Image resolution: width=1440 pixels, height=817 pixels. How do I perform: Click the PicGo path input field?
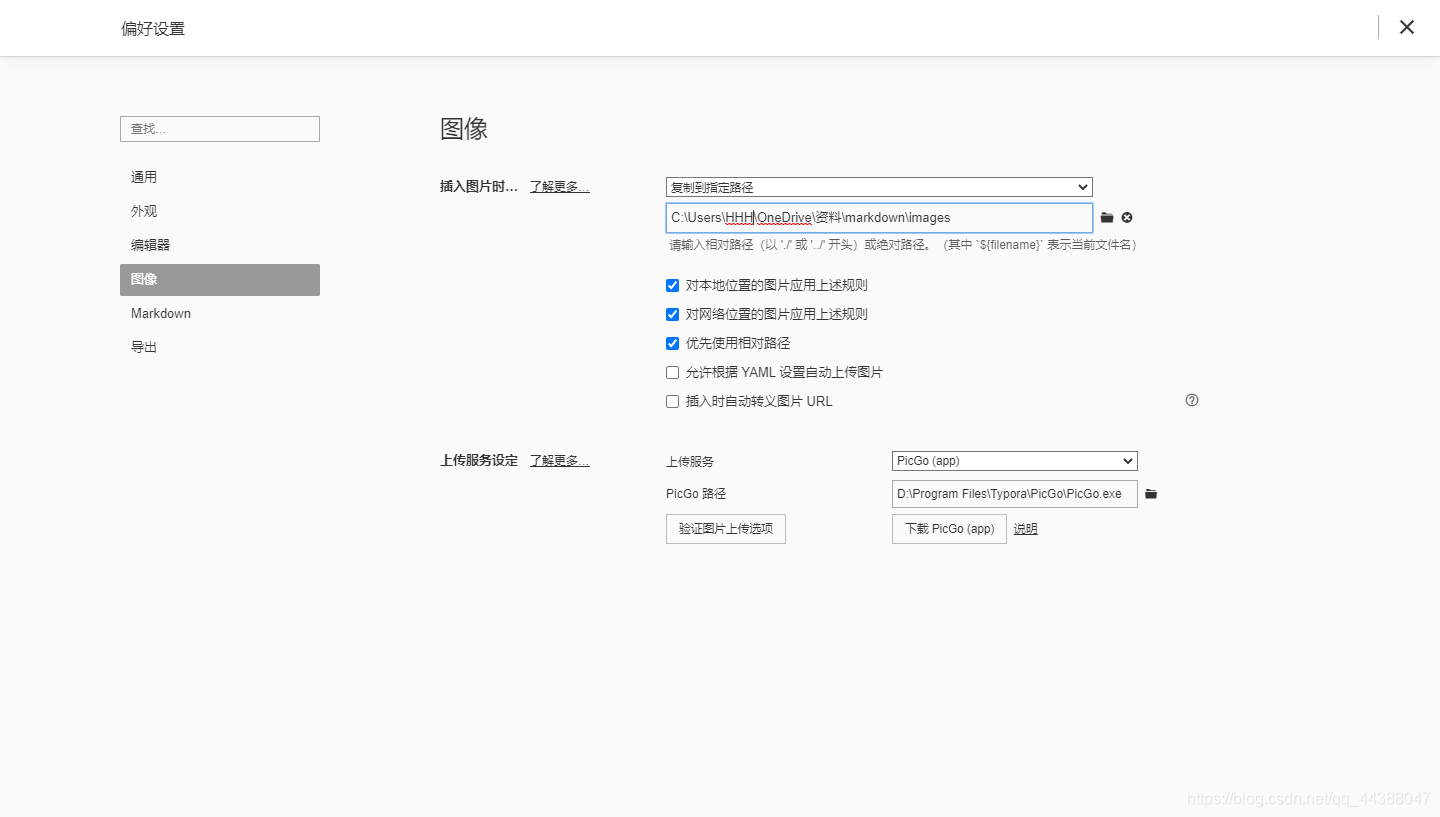click(1015, 494)
